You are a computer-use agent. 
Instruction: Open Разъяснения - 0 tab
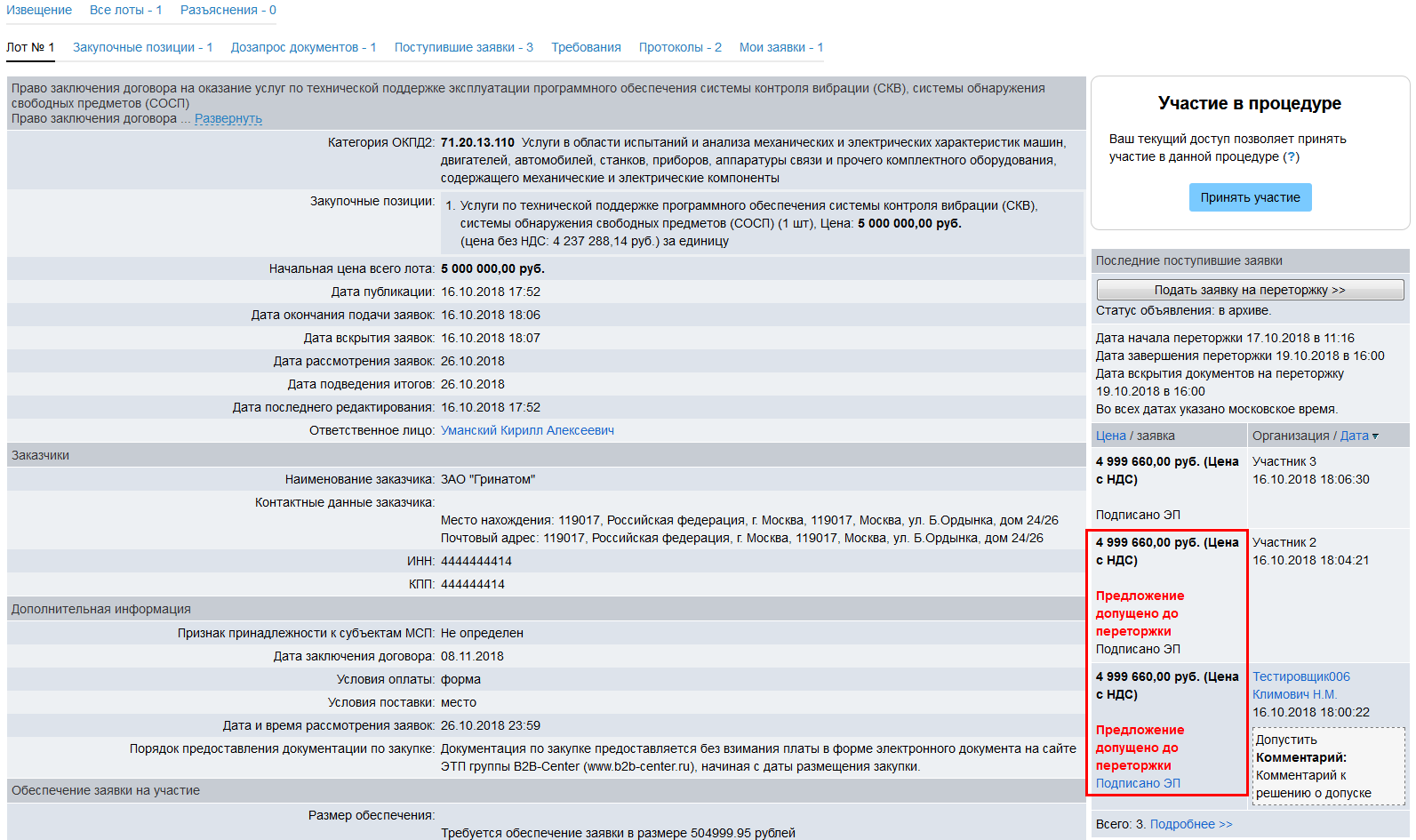point(228,10)
